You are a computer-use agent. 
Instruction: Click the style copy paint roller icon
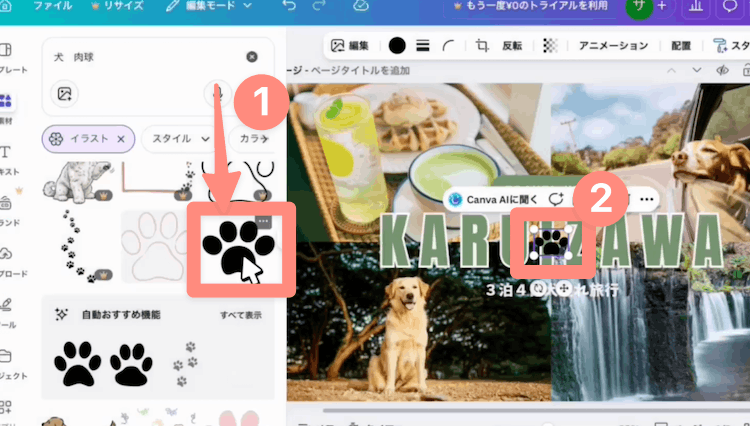(719, 45)
